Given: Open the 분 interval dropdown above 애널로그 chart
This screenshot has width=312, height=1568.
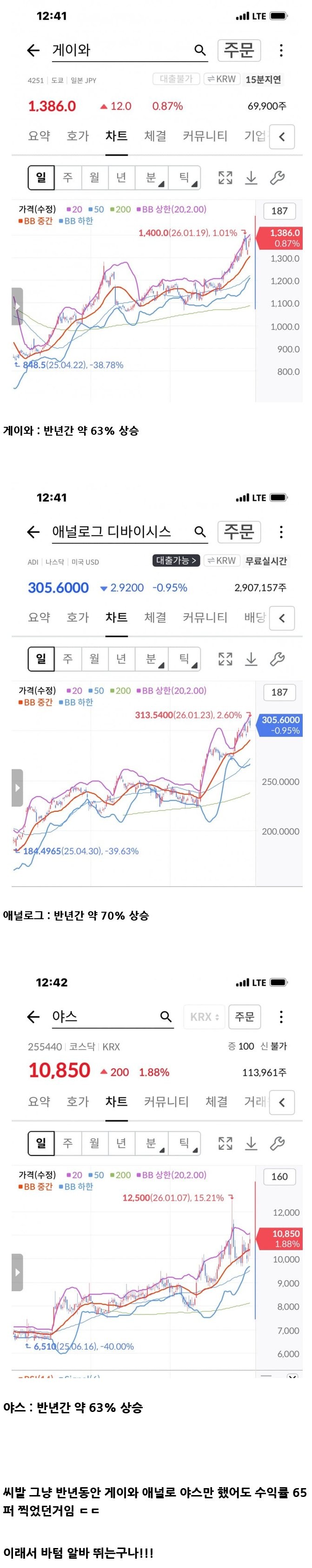Looking at the screenshot, I should click(x=152, y=659).
